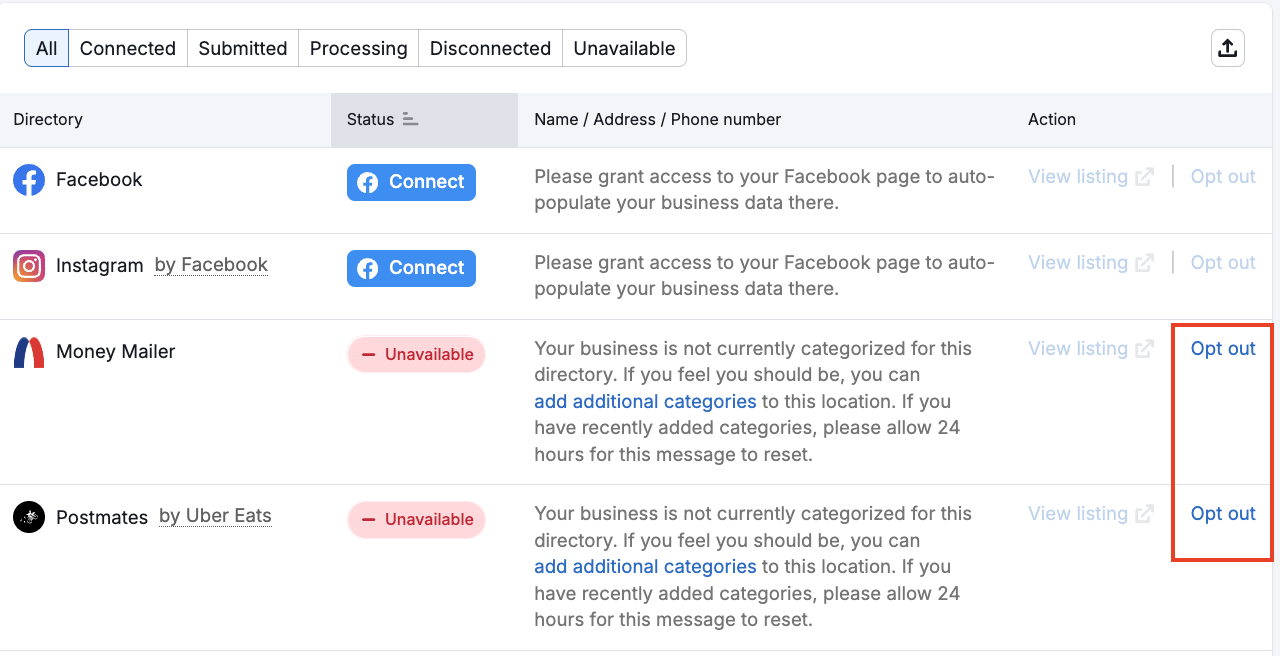Click the Unavailable status badge for Money Mailer
The width and height of the screenshot is (1280, 656).
tap(416, 354)
